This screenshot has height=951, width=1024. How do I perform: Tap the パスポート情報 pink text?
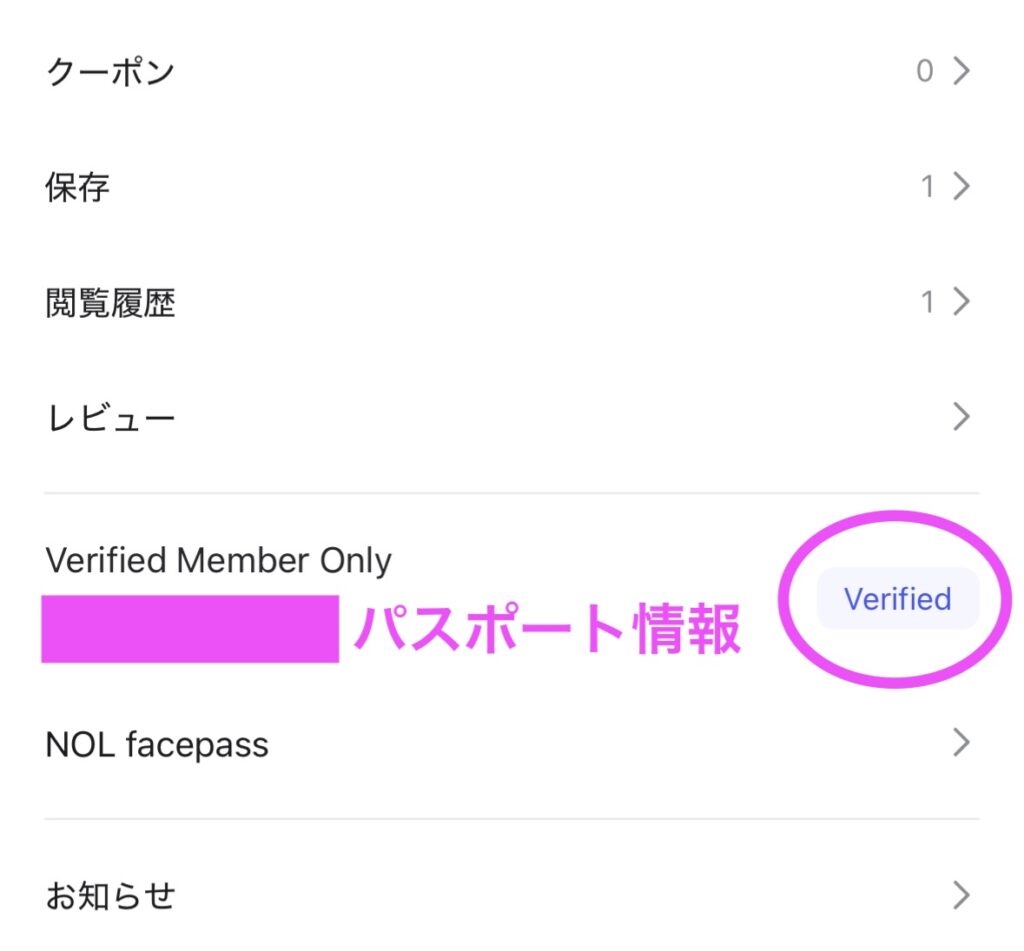point(548,630)
